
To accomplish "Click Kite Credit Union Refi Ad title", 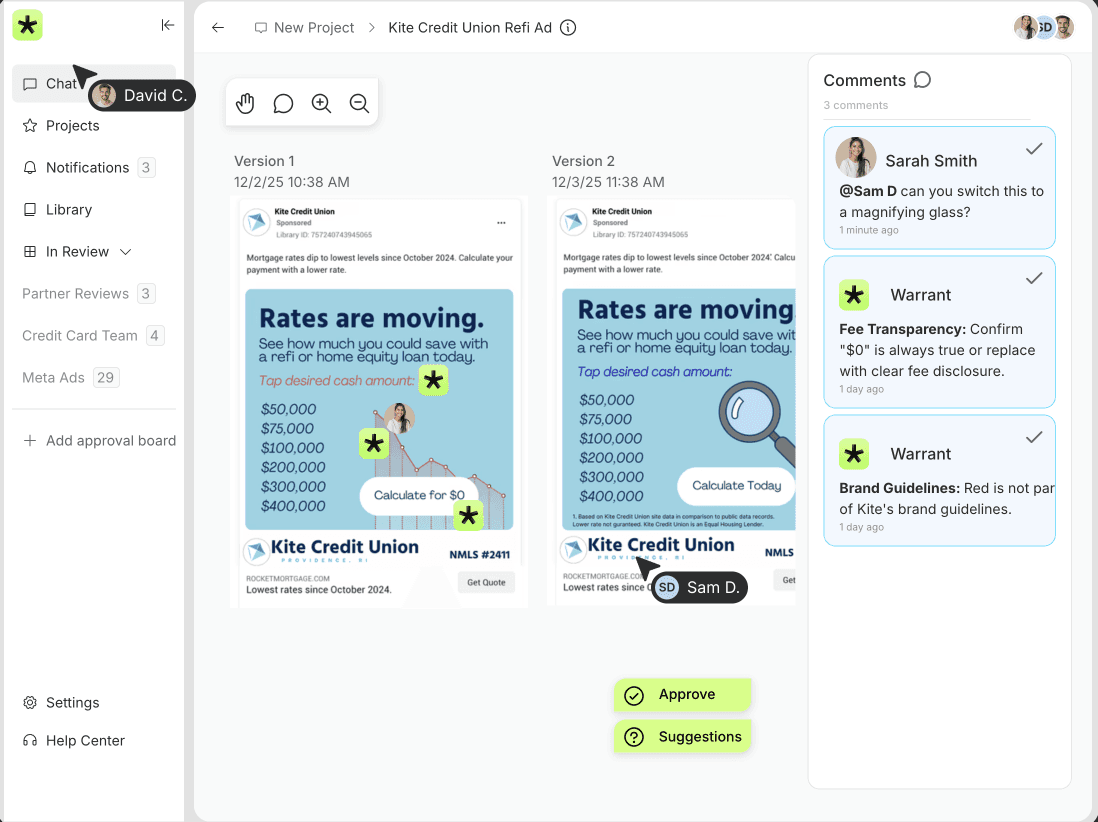I will [470, 27].
